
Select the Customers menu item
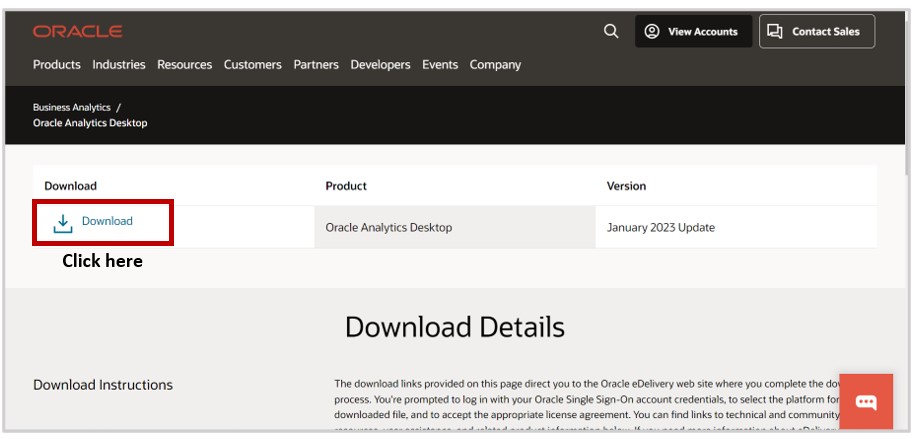[x=253, y=65]
